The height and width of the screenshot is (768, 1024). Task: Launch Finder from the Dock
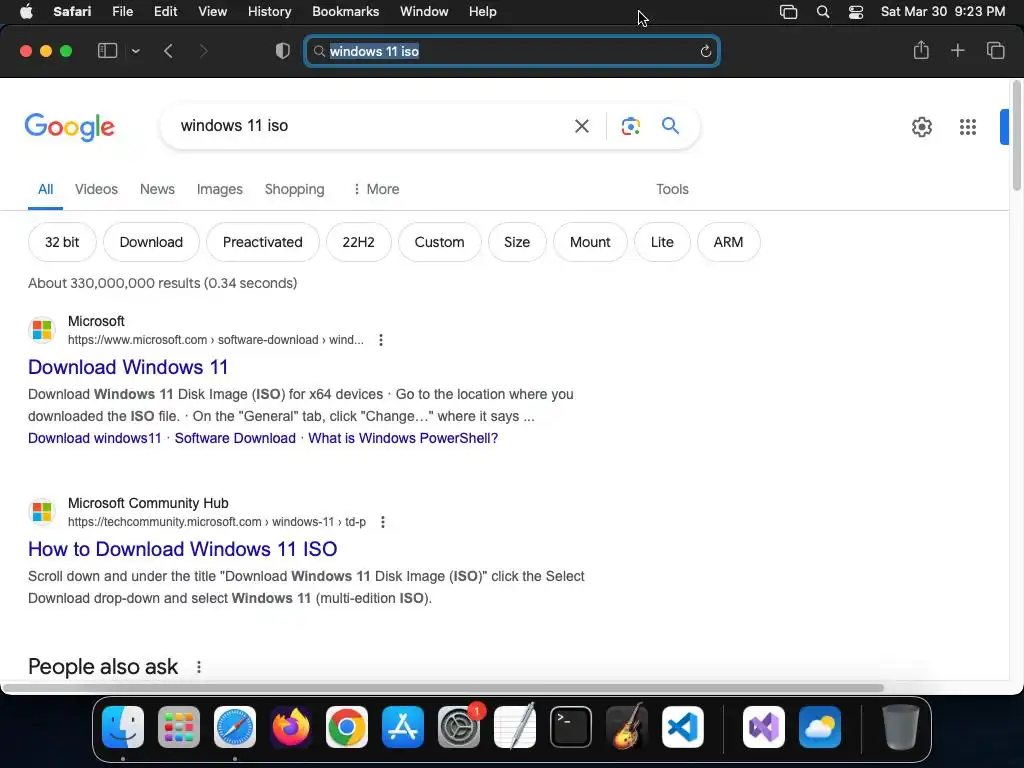coord(123,727)
